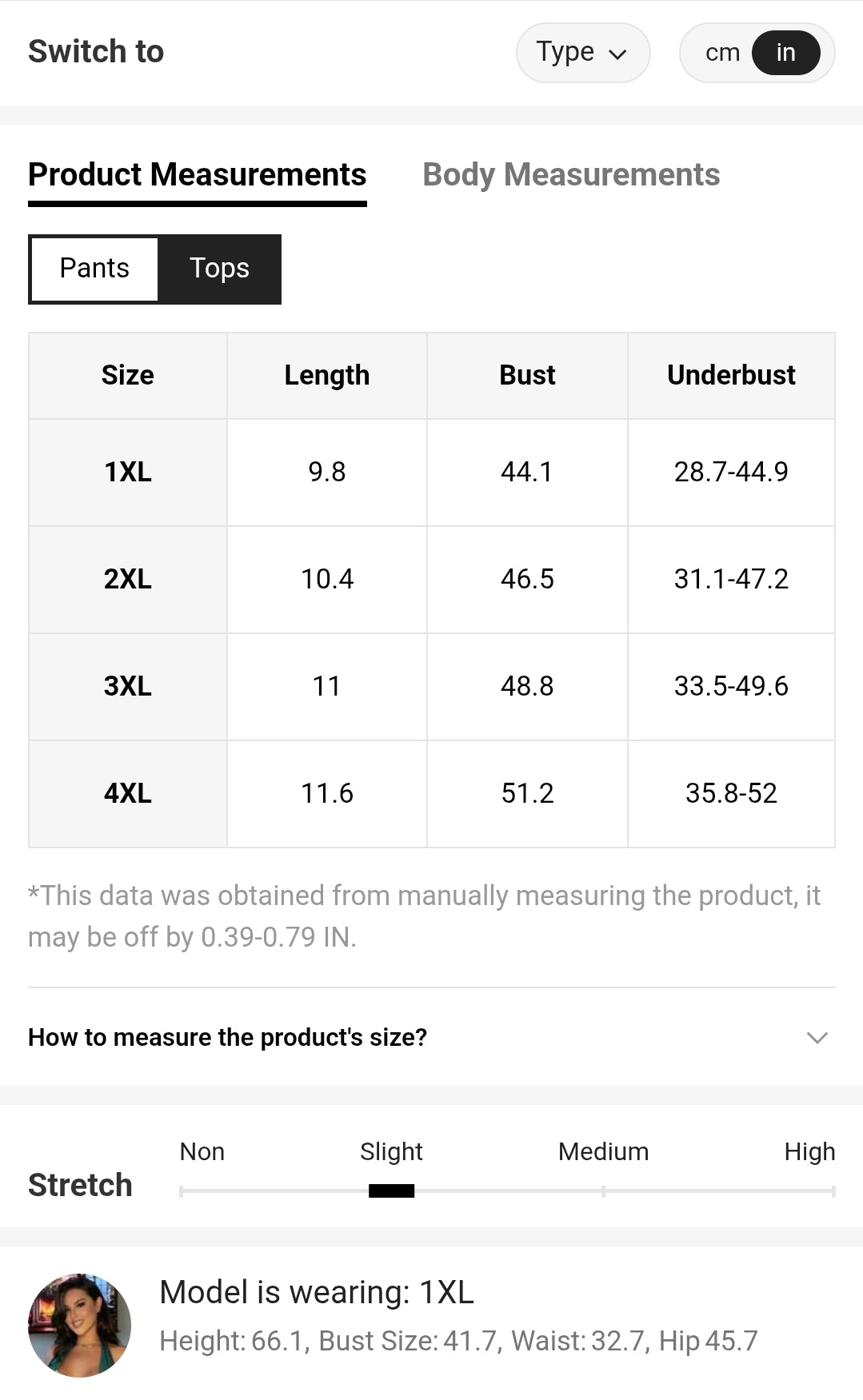Click the High stretch label
Image resolution: width=863 pixels, height=1400 pixels.
click(809, 1151)
